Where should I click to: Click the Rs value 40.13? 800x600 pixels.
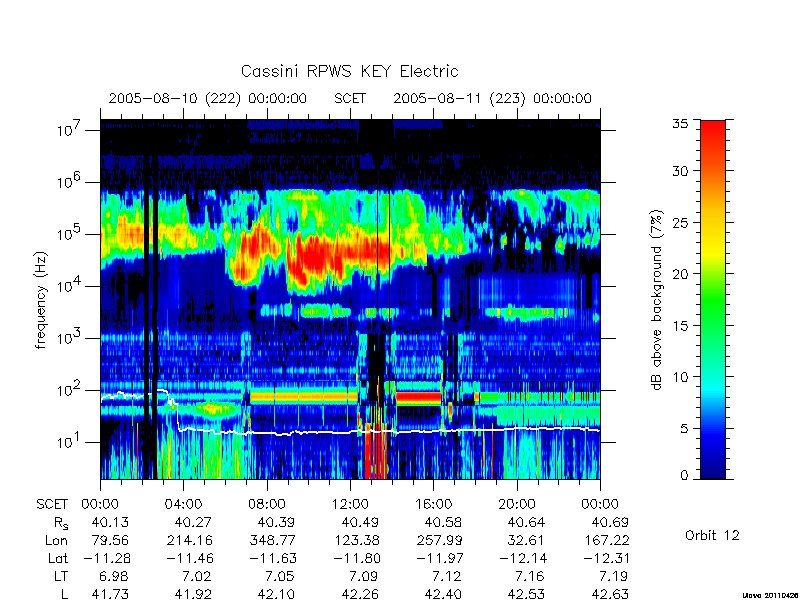click(x=110, y=522)
